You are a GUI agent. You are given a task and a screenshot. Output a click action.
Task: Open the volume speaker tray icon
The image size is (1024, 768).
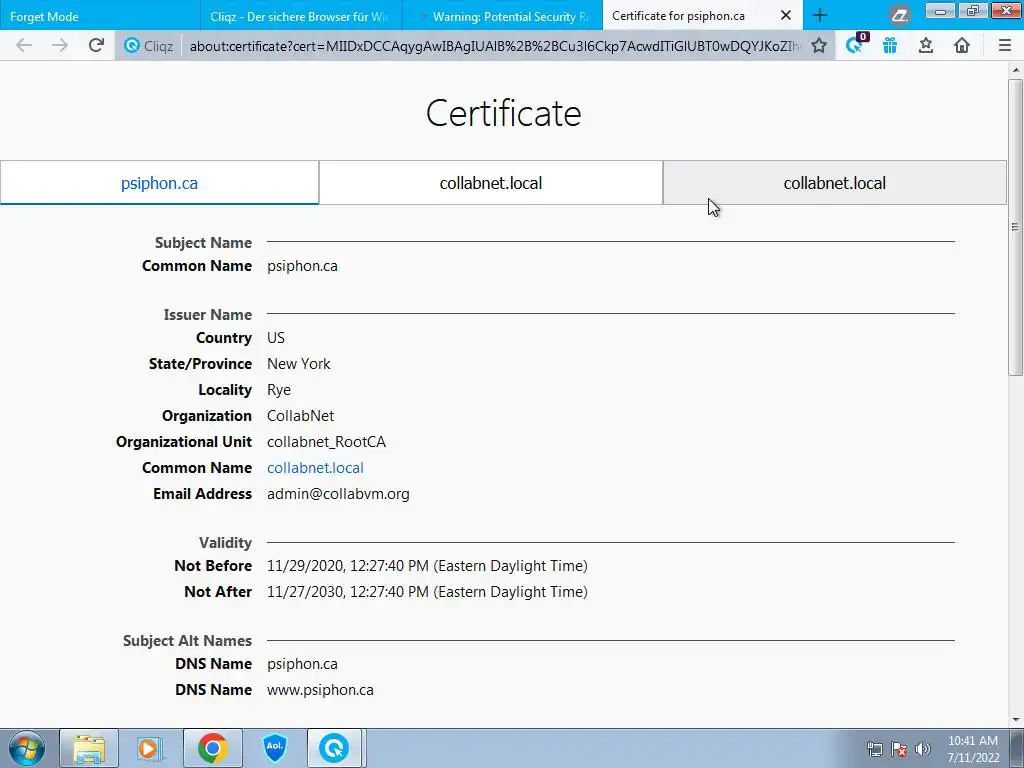pos(923,749)
